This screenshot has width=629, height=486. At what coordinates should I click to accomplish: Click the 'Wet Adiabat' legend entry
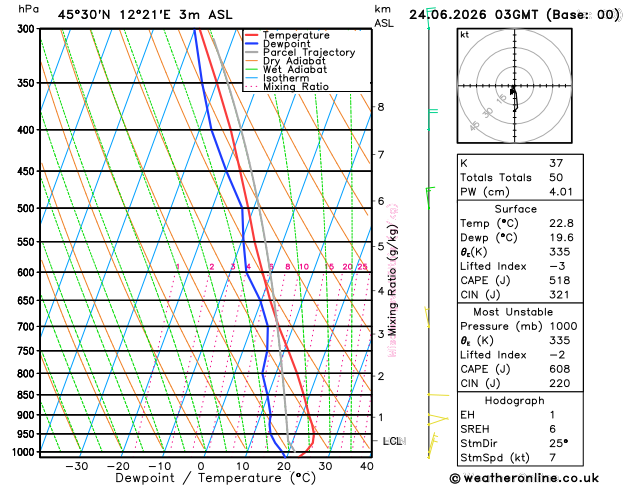click(x=286, y=69)
